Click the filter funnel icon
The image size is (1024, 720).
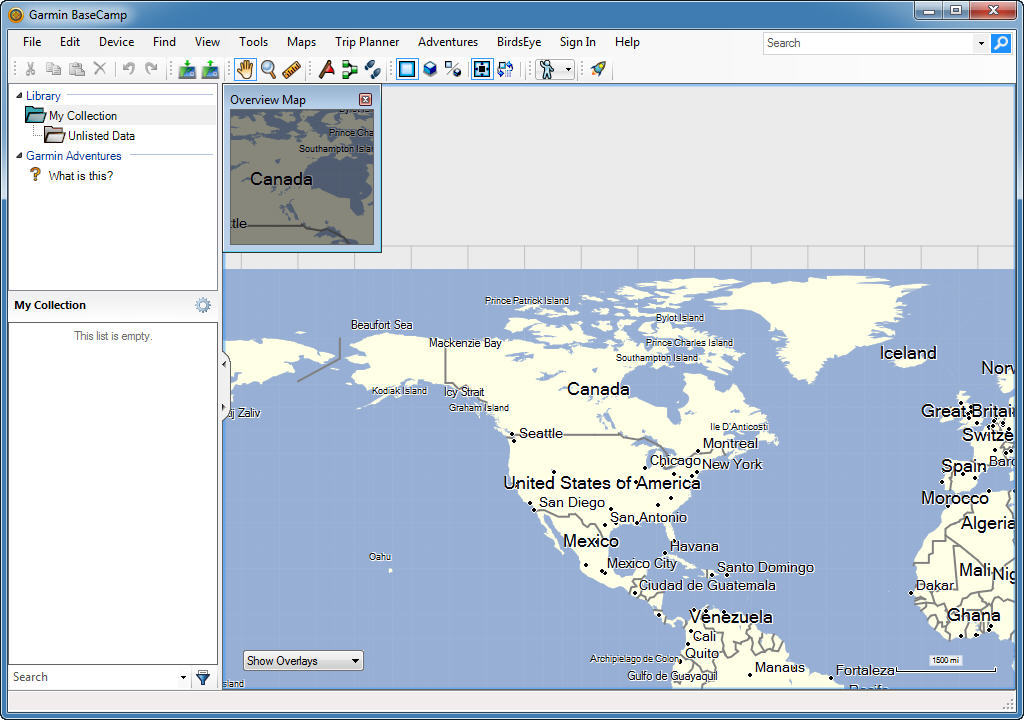click(x=203, y=678)
